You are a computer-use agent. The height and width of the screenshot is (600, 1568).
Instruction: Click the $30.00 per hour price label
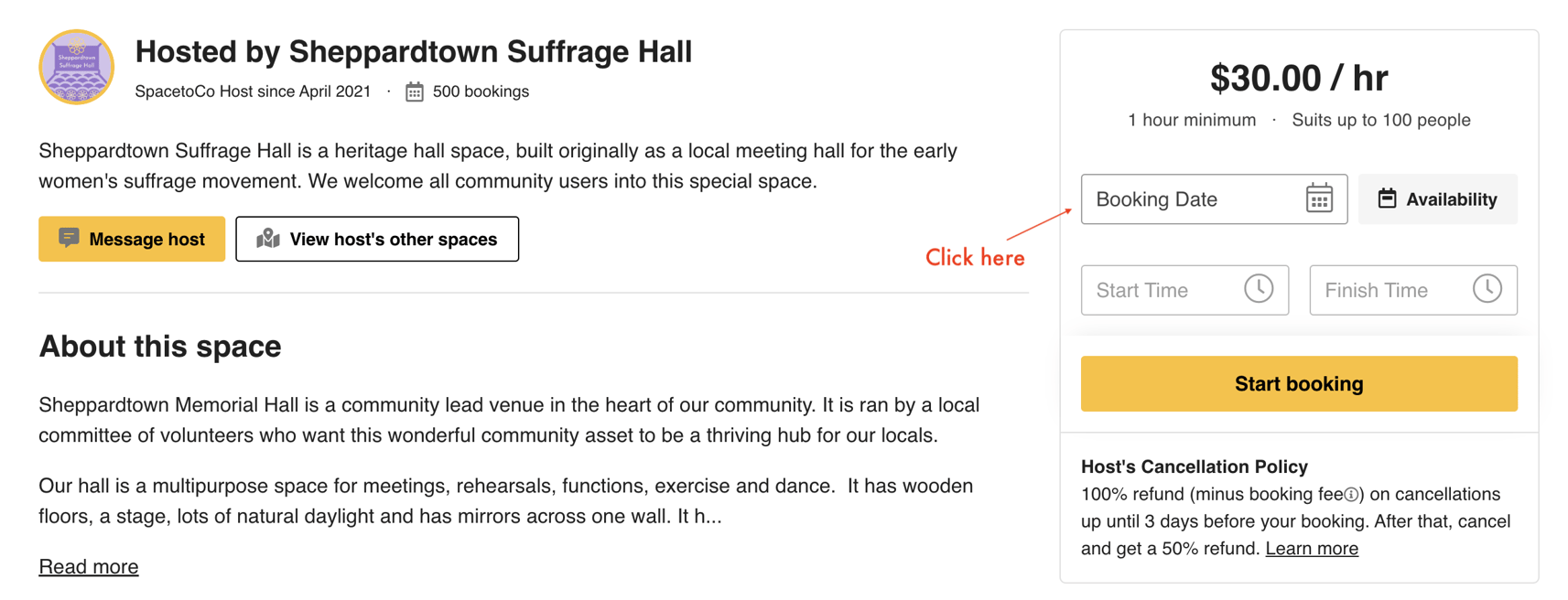click(1299, 78)
